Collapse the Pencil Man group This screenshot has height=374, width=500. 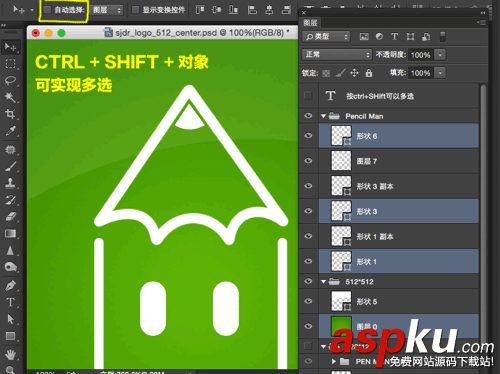323,116
